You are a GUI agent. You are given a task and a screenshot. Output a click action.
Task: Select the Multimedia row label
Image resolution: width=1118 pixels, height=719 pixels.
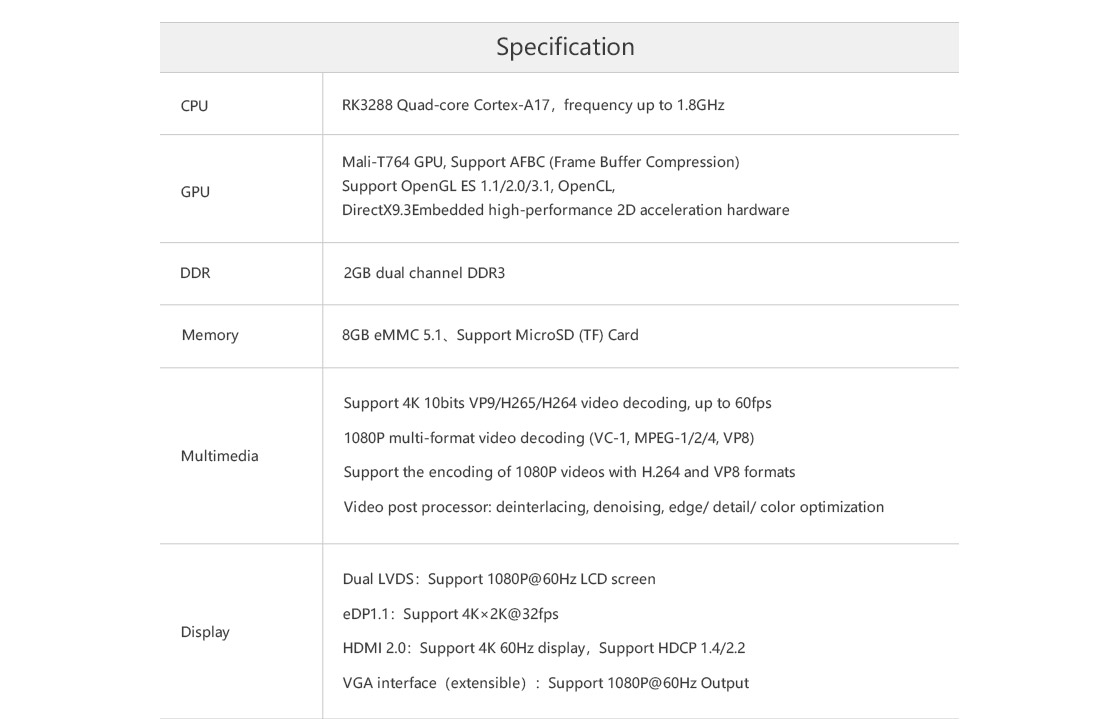[x=220, y=456]
